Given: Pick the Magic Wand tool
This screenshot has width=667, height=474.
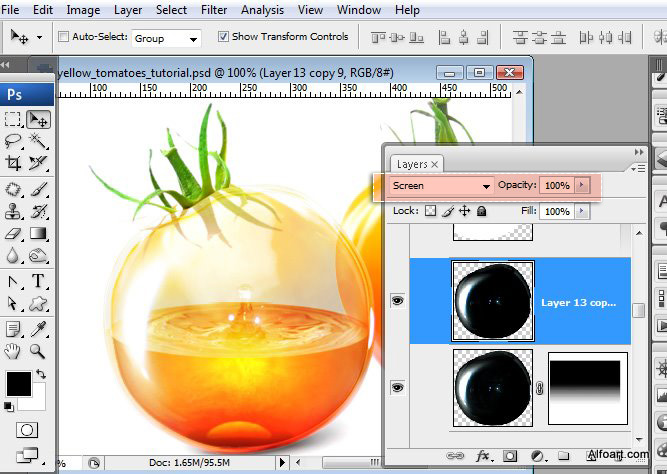Looking at the screenshot, I should tap(38, 140).
